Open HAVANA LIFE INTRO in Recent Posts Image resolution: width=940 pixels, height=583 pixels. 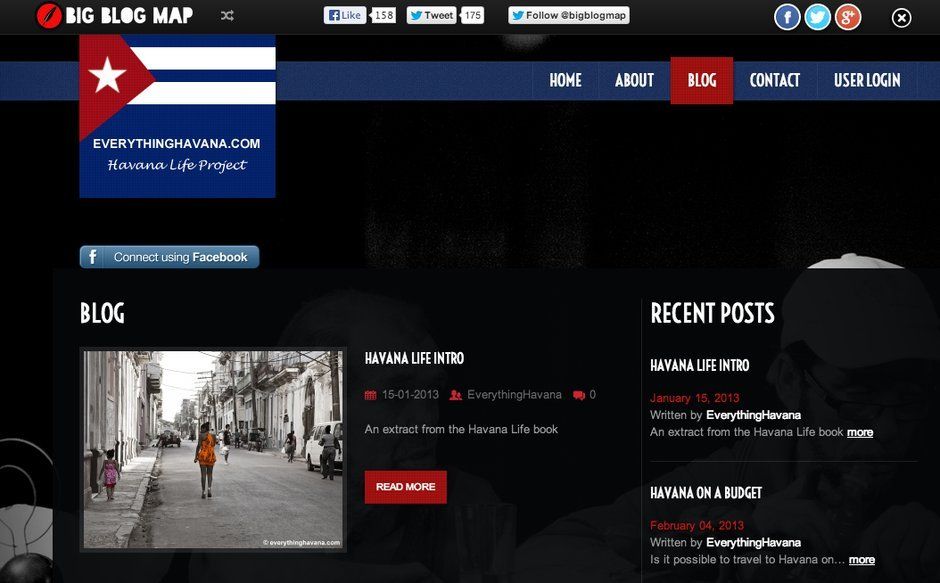[x=700, y=365]
